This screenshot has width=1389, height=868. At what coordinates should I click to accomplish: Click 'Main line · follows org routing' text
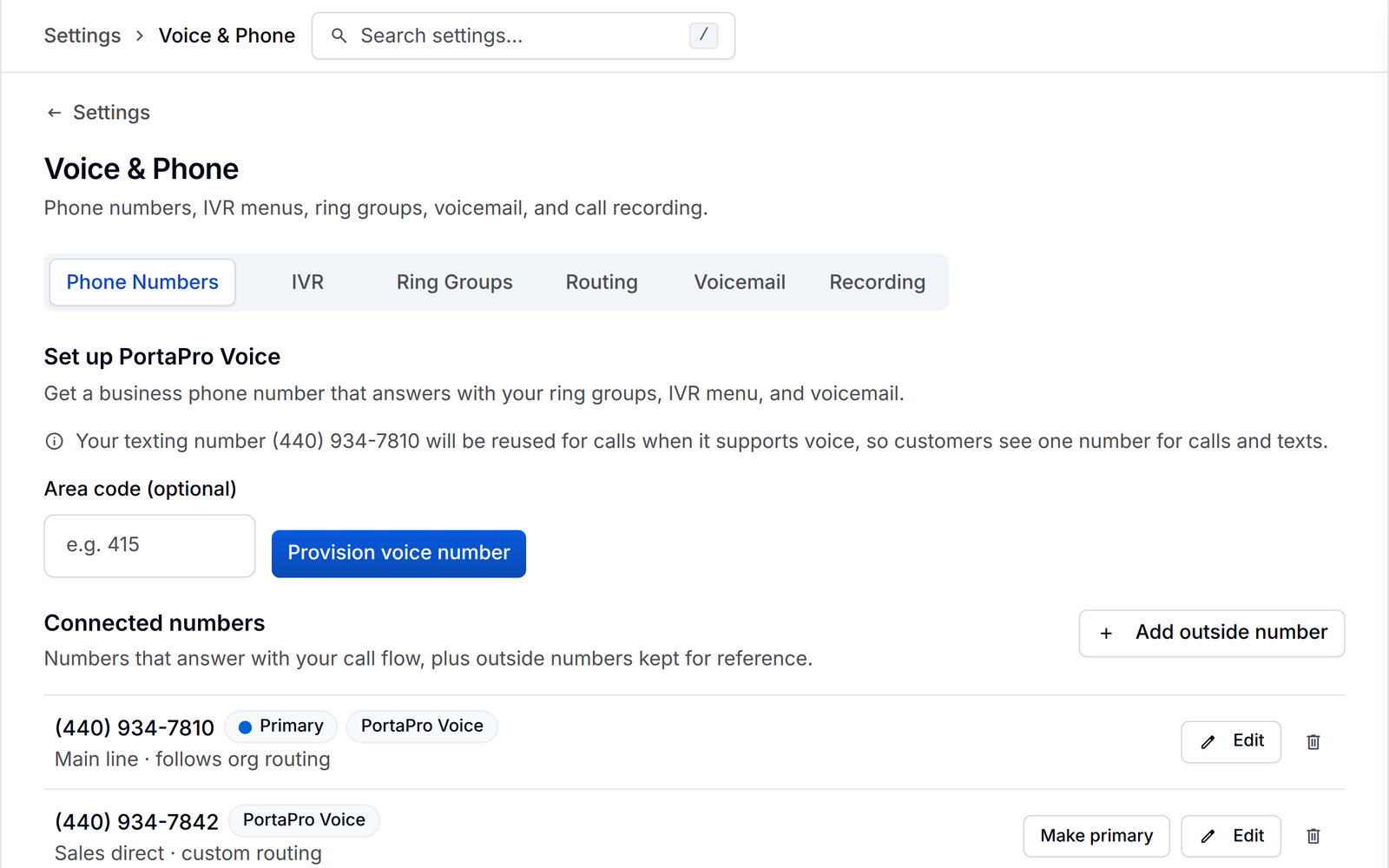point(193,759)
